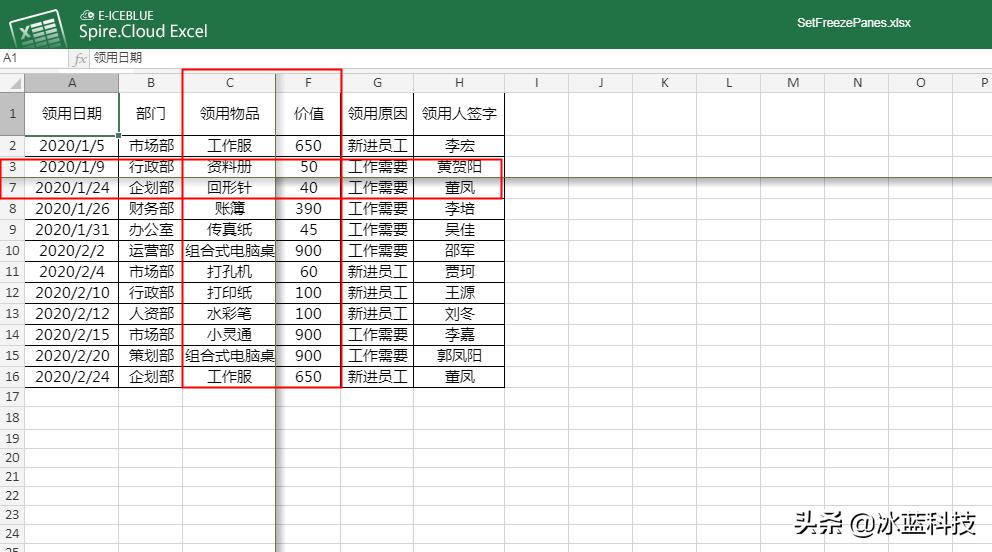The width and height of the screenshot is (992, 552).
Task: Select row 1 header
Action: pos(12,114)
